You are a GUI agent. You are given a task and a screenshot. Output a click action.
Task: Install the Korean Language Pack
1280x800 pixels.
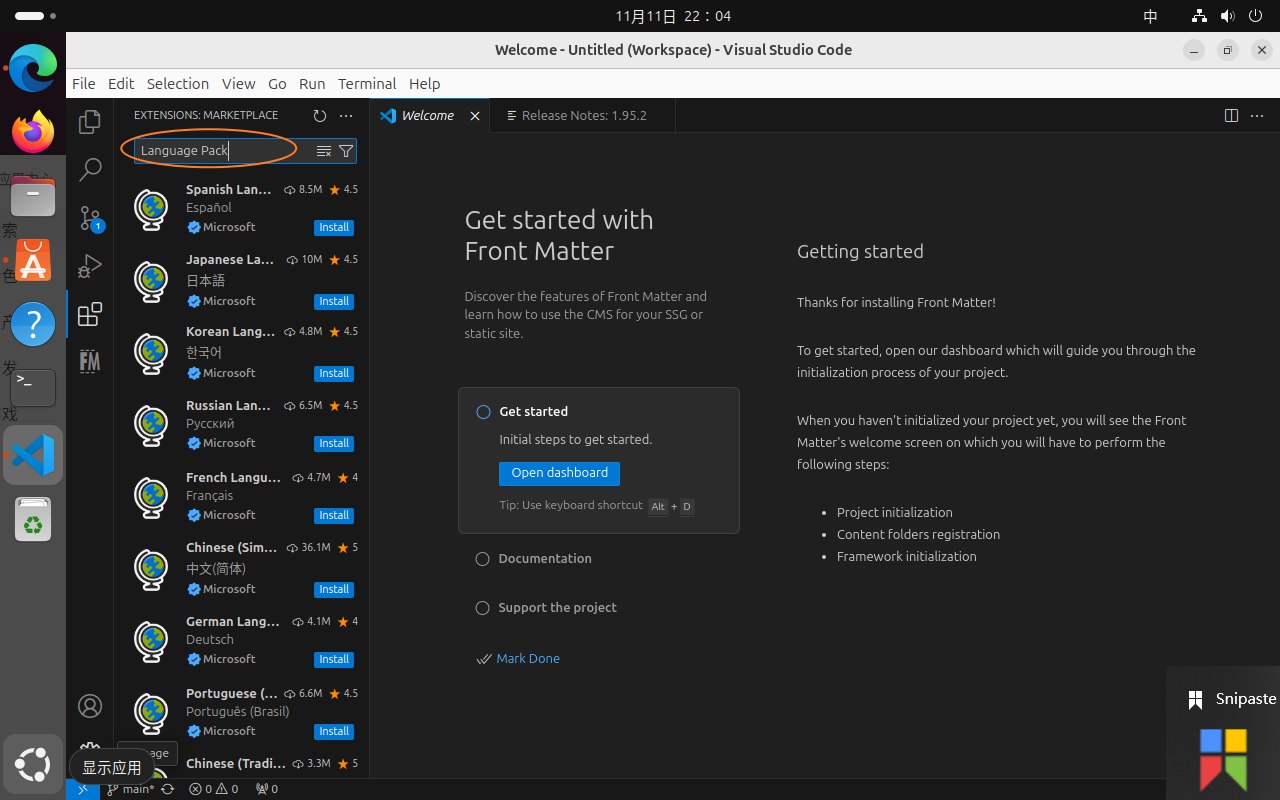(334, 374)
